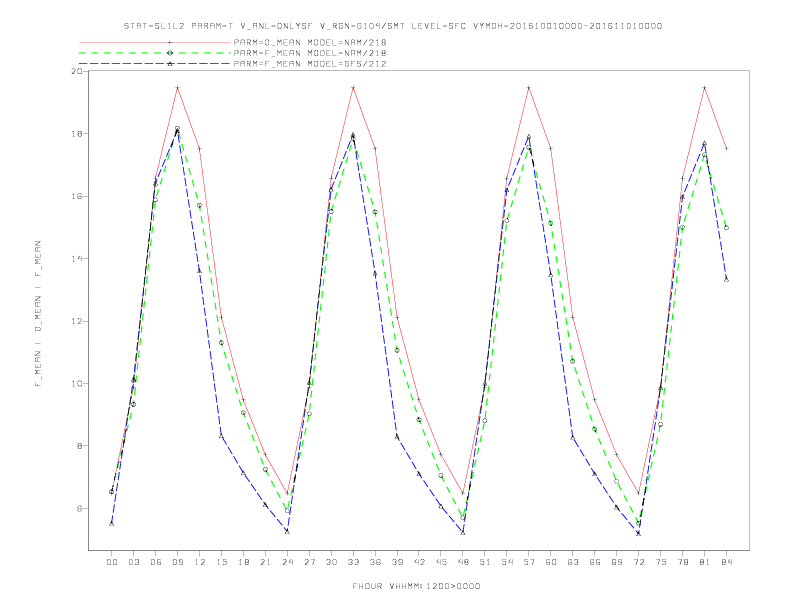Click the blue triangle data point at hour 63
The image size is (792, 612).
573,437
